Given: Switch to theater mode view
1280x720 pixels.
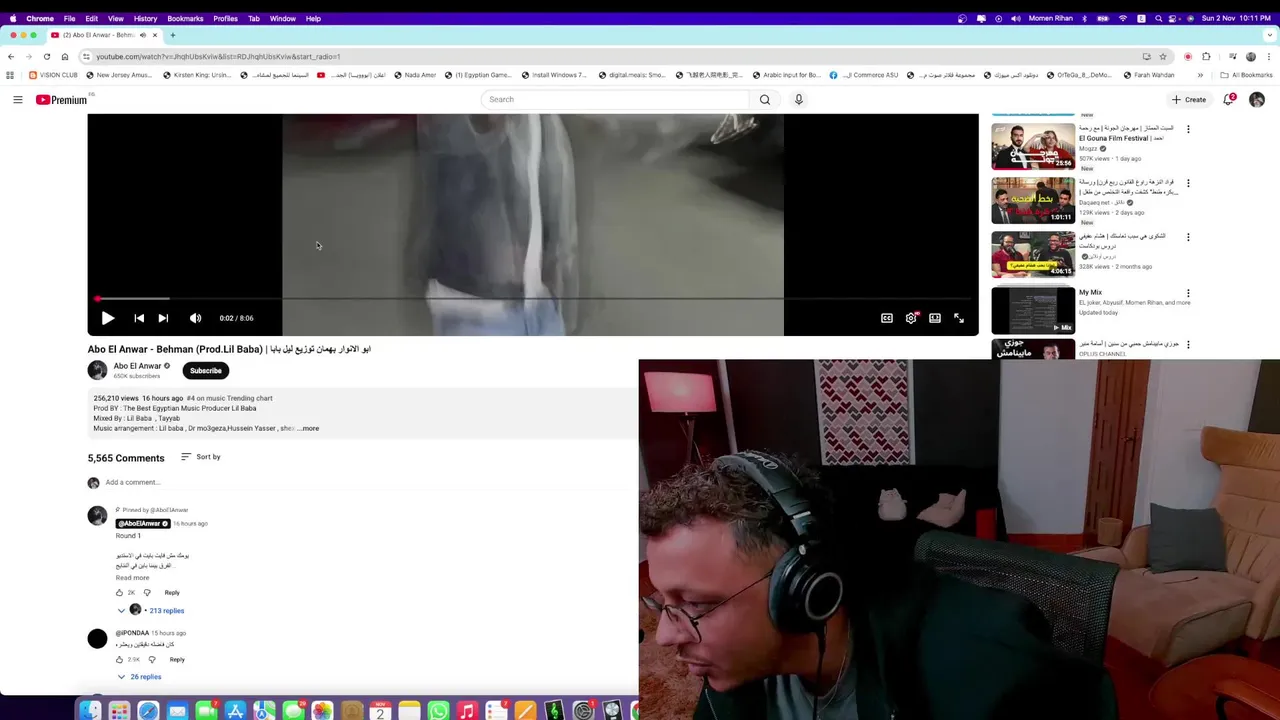Looking at the screenshot, I should (x=935, y=318).
